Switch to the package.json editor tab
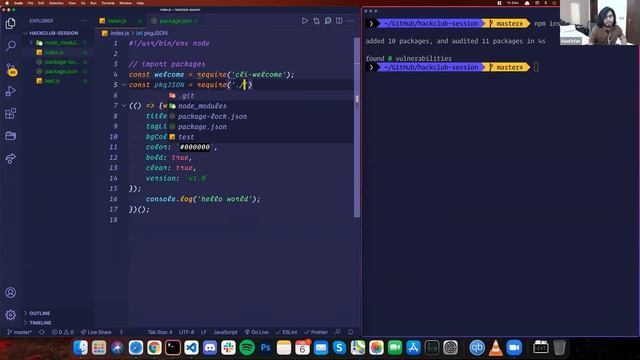This screenshot has height=360, width=640. pos(175,21)
